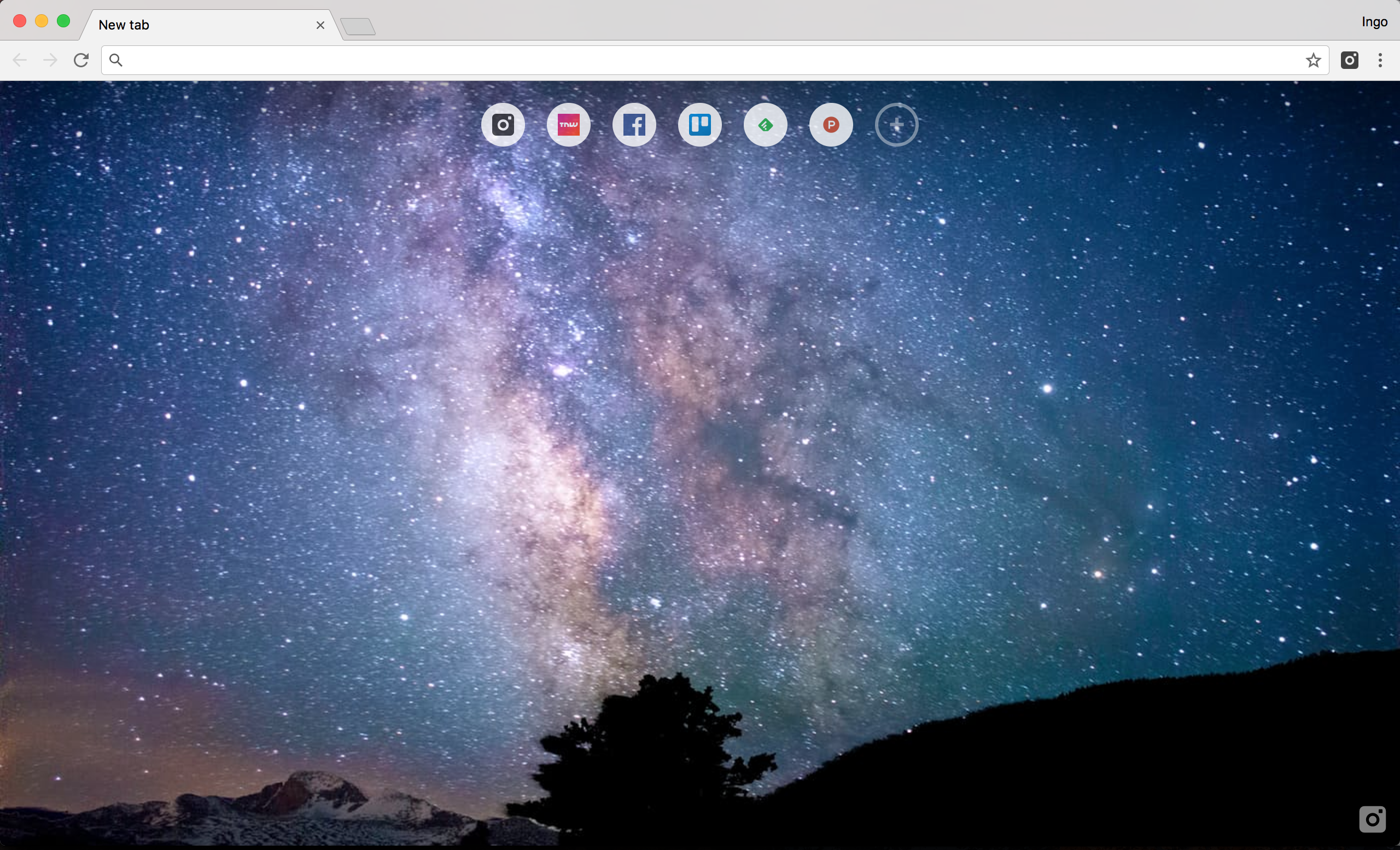This screenshot has width=1400, height=850.
Task: Open the Feedly shortcut
Action: click(765, 124)
